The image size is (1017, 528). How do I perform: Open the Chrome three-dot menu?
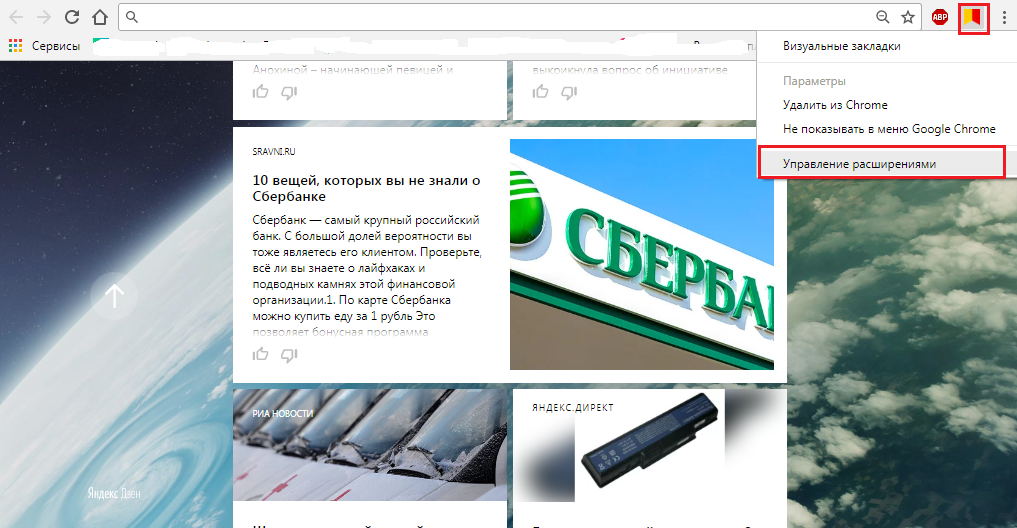click(1004, 18)
